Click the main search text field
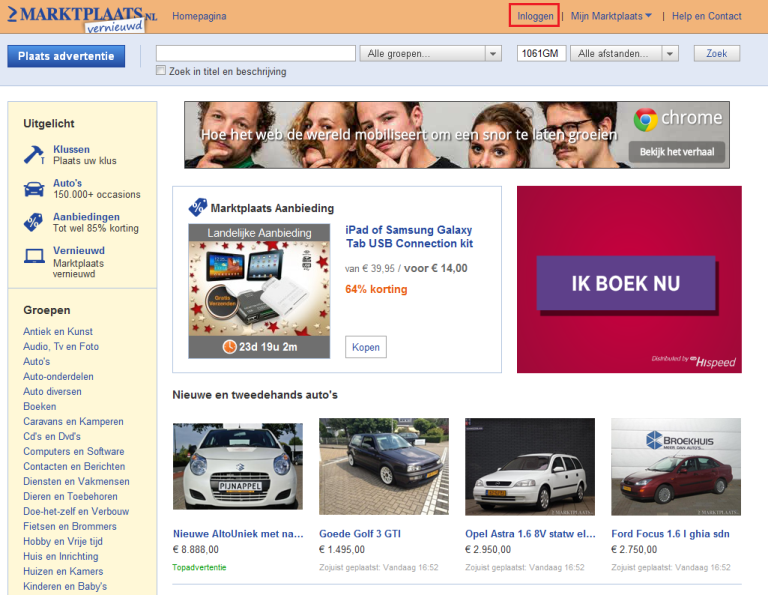This screenshot has width=768, height=595. (256, 53)
